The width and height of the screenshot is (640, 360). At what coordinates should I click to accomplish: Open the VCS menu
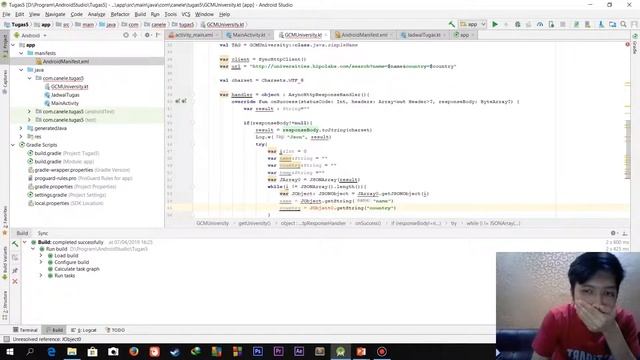pyautogui.click(x=186, y=14)
